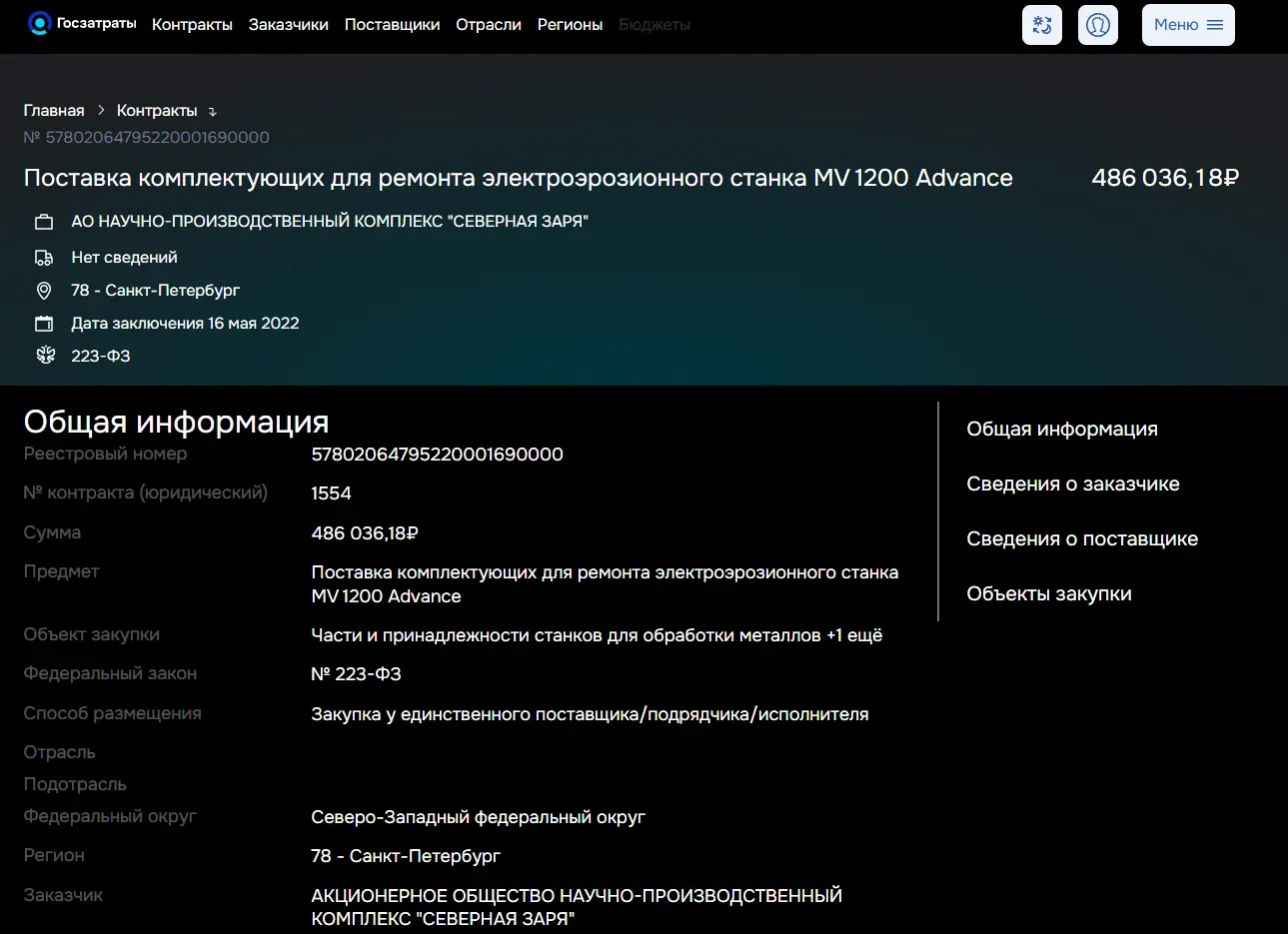Open the Меню hamburger button
The width and height of the screenshot is (1288, 934).
1188,25
